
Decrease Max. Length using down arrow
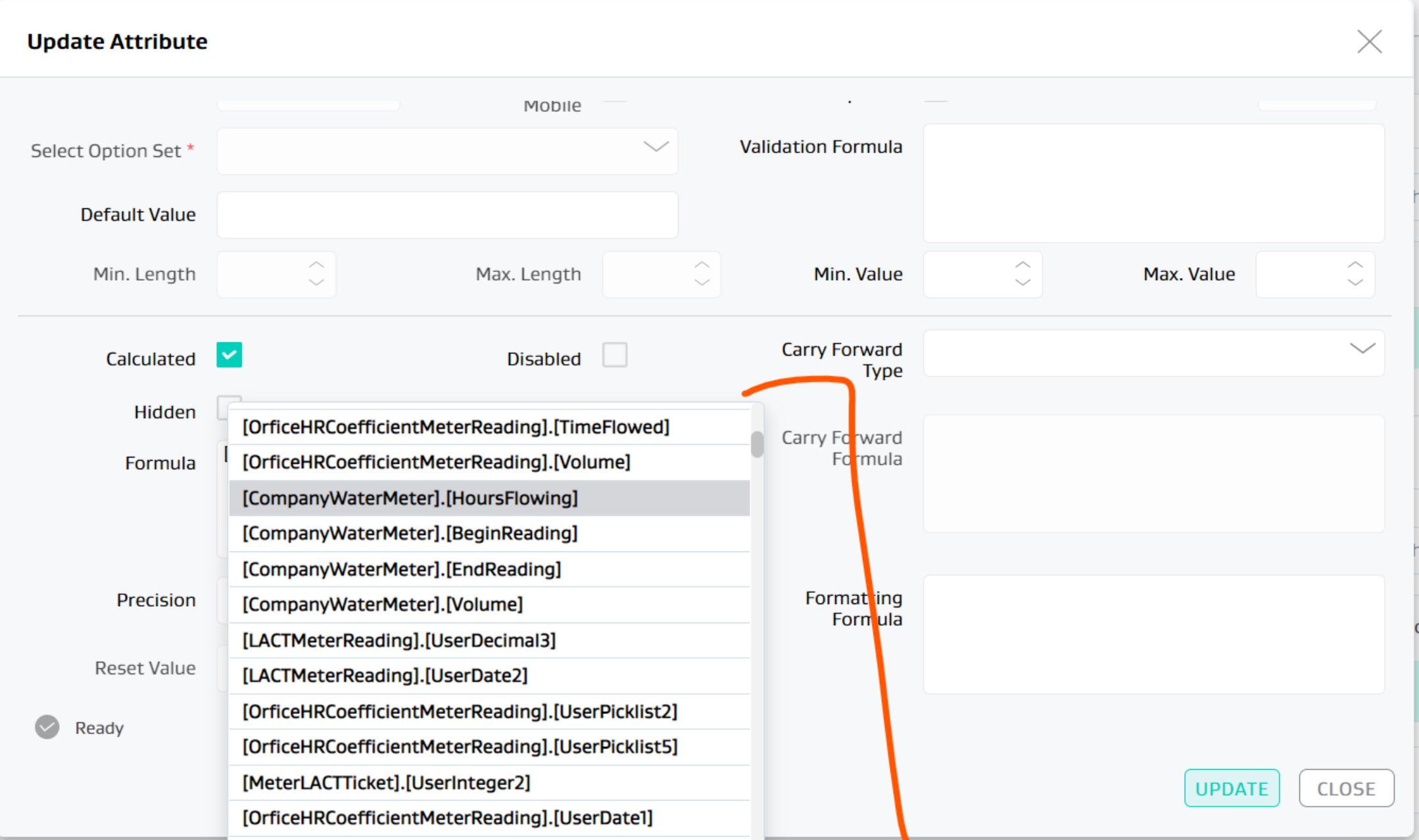click(702, 283)
